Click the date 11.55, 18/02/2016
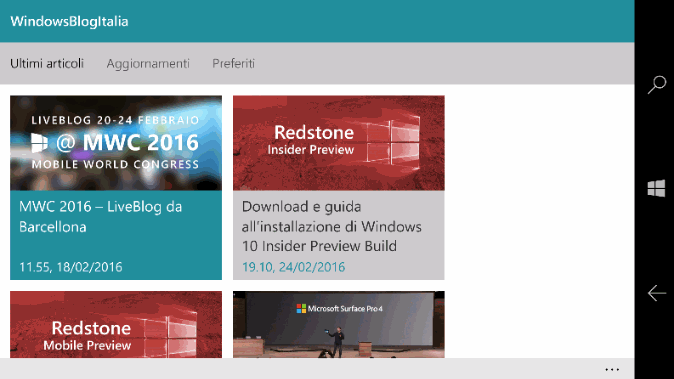 [x=71, y=267]
